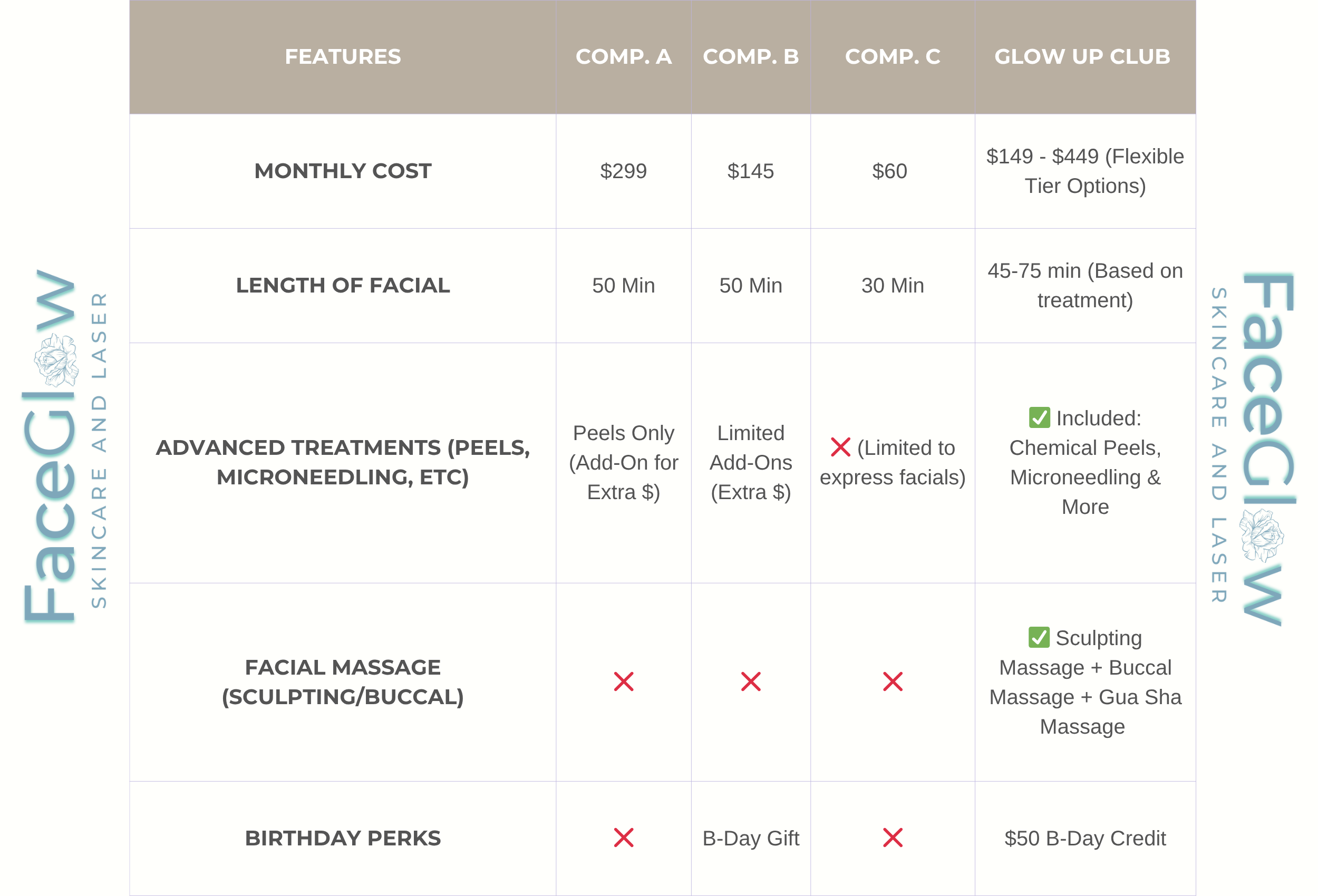Select the GLOW UP CLUB column header

click(x=1082, y=56)
